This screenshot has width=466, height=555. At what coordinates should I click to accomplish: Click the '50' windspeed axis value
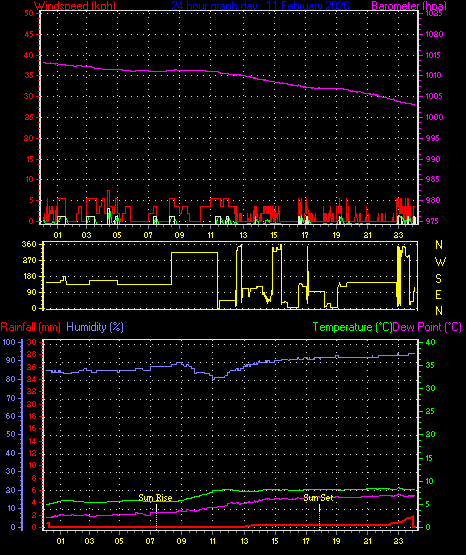click(29, 13)
